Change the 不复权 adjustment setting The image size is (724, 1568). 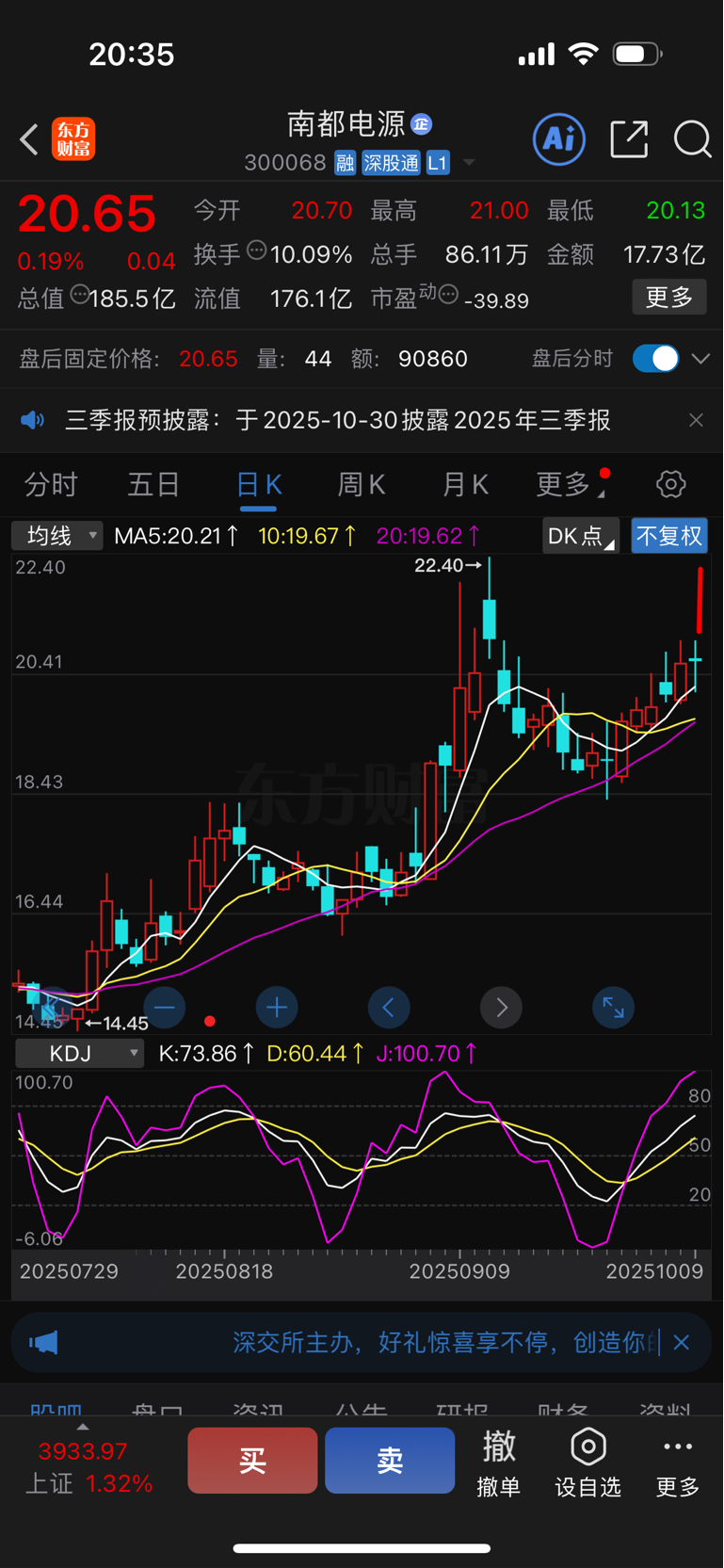669,536
